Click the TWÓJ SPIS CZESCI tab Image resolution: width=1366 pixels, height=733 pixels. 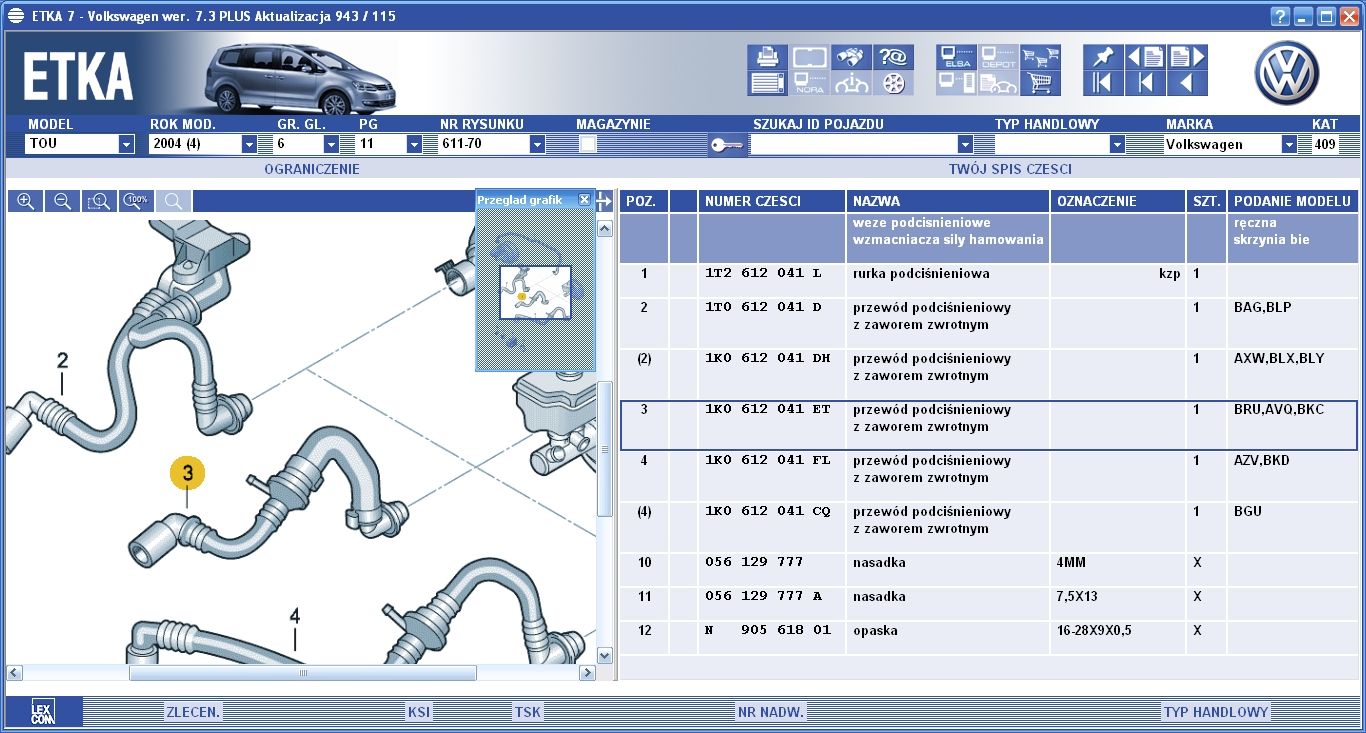[x=1010, y=169]
